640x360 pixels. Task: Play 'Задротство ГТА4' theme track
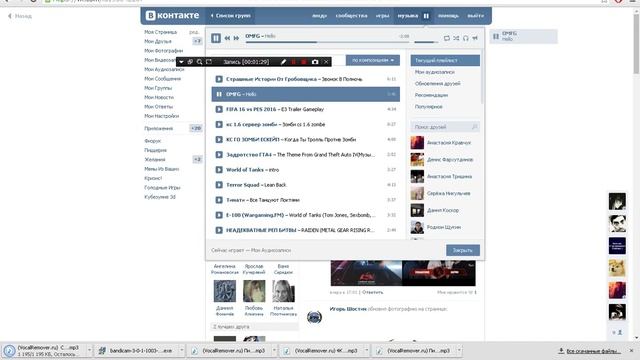(219, 155)
